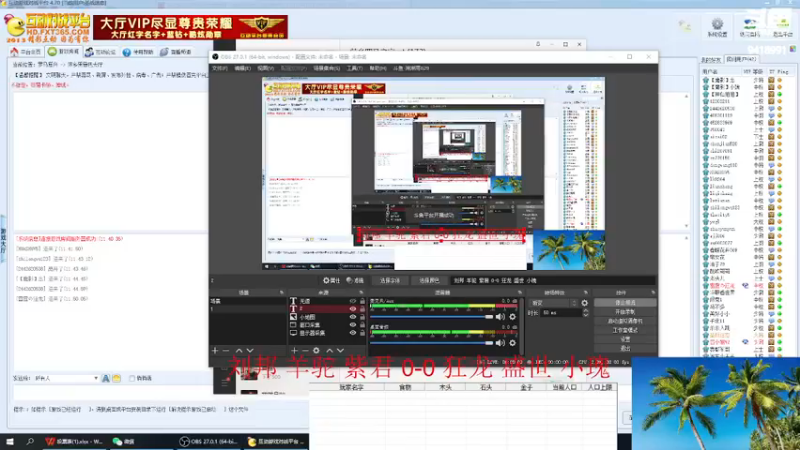Undock Controls panel via header icon

point(653,292)
